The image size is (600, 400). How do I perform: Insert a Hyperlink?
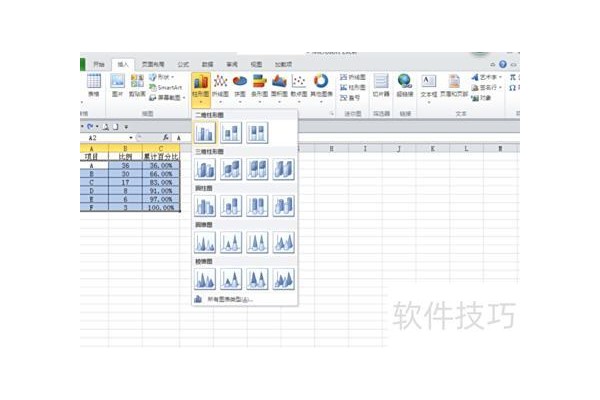pyautogui.click(x=404, y=86)
